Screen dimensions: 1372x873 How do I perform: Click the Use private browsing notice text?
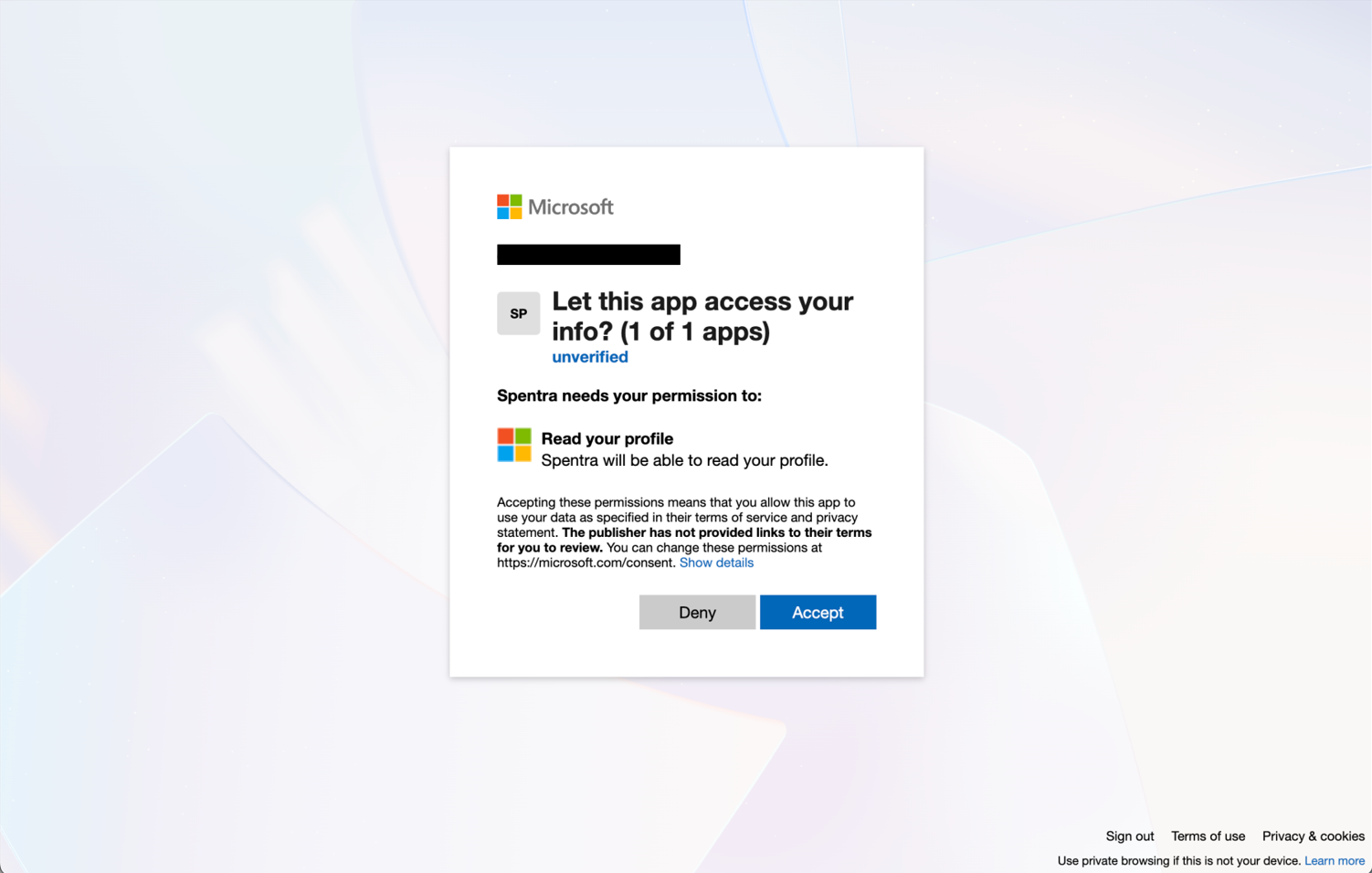[1178, 860]
